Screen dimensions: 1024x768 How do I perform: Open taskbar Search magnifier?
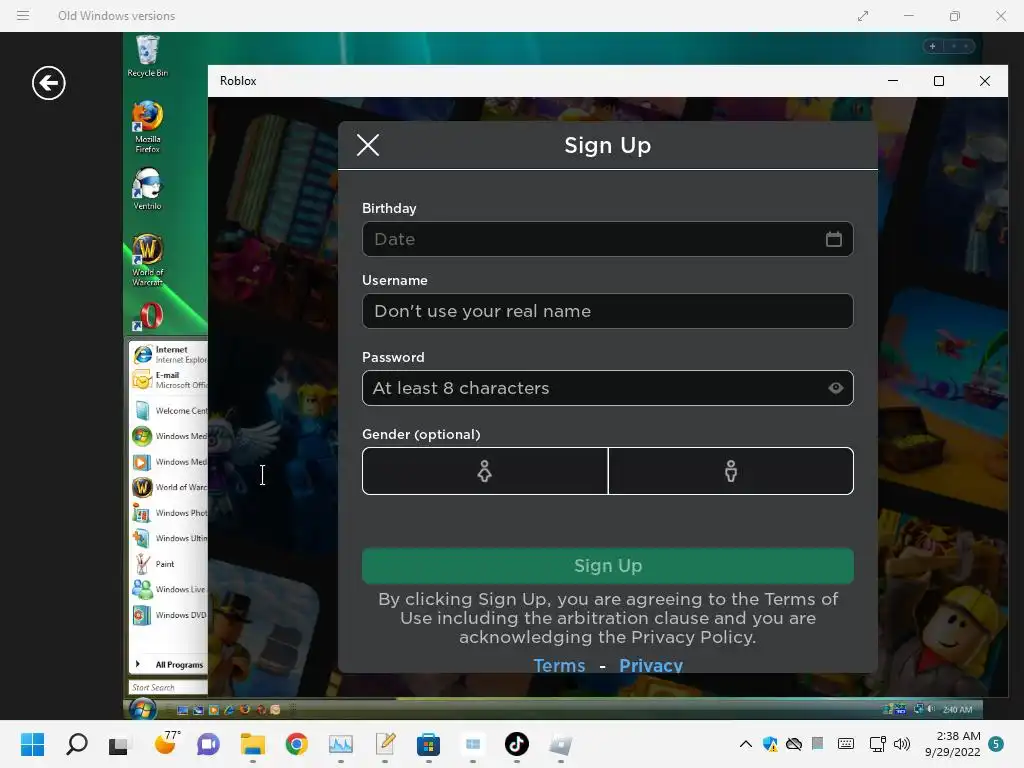pyautogui.click(x=76, y=744)
